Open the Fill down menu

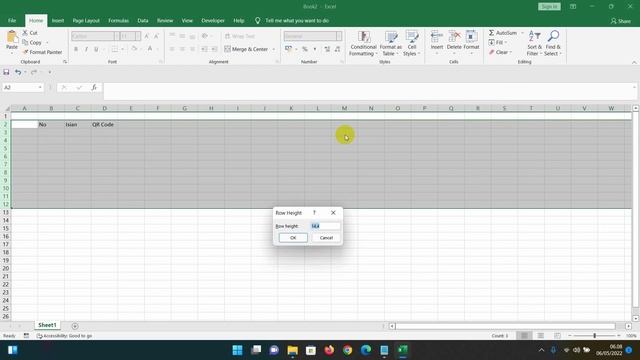tap(497, 42)
